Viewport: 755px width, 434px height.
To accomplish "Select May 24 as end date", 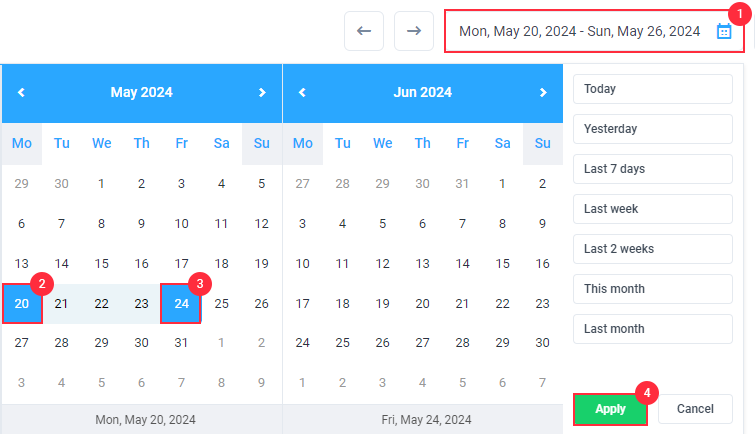I will click(x=181, y=303).
